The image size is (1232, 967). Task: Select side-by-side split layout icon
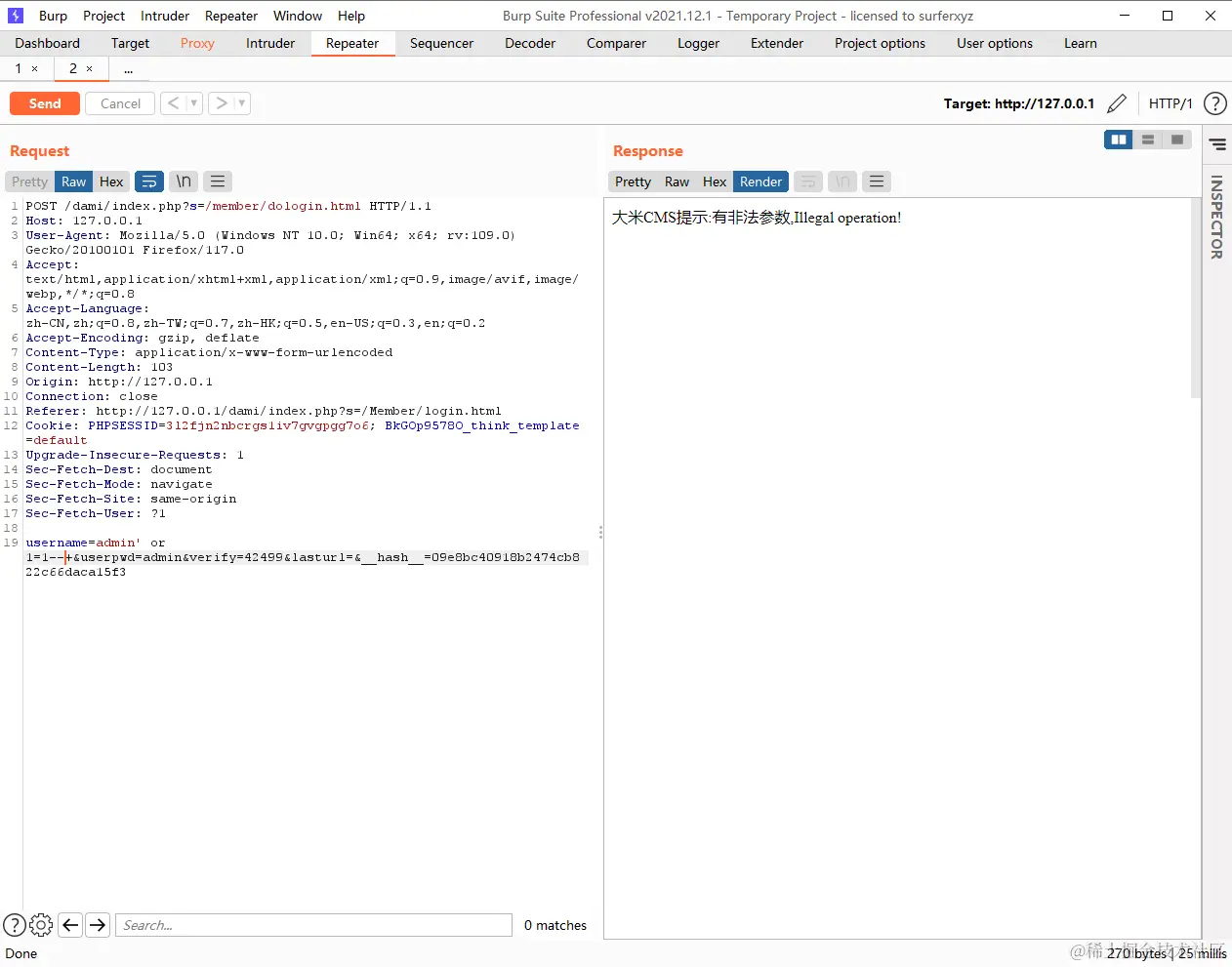tap(1119, 140)
